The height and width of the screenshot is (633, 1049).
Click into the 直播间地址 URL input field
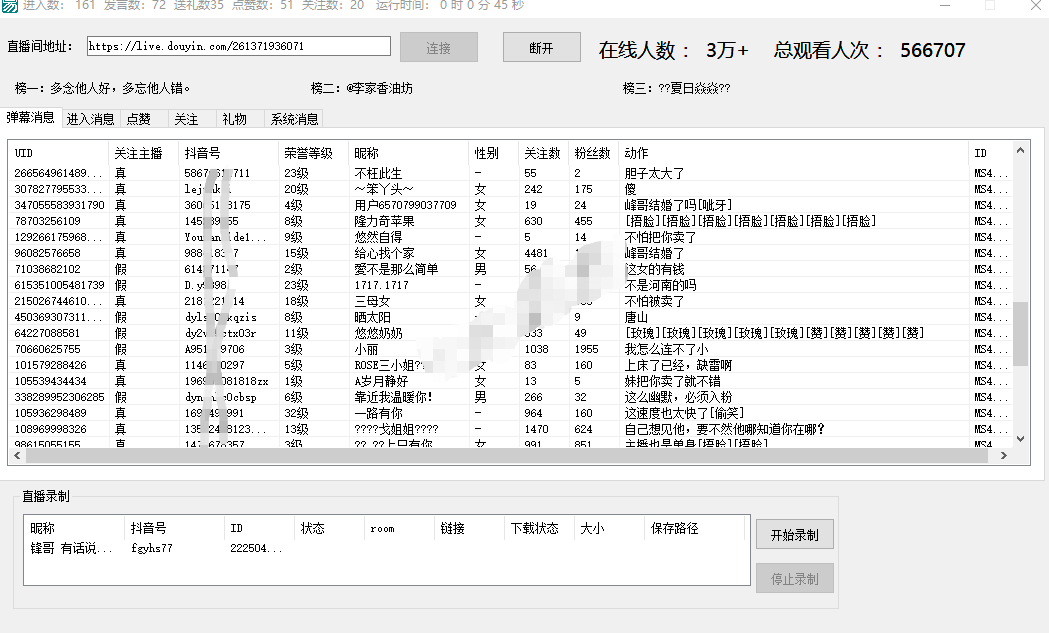(x=238, y=47)
